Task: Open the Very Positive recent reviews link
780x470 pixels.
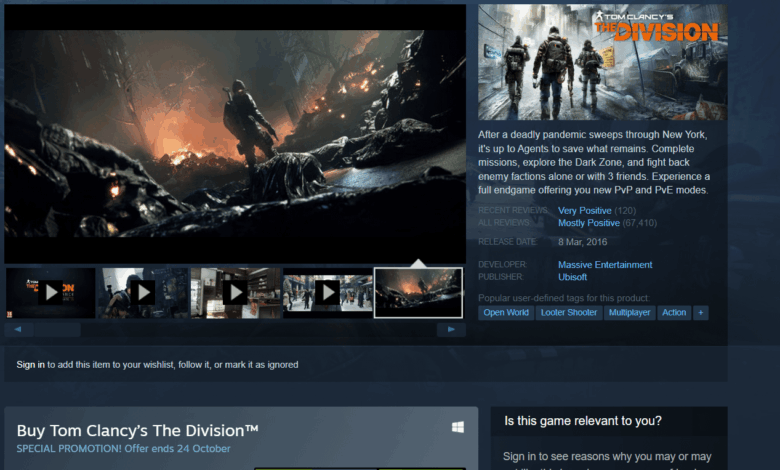Action: [x=585, y=210]
